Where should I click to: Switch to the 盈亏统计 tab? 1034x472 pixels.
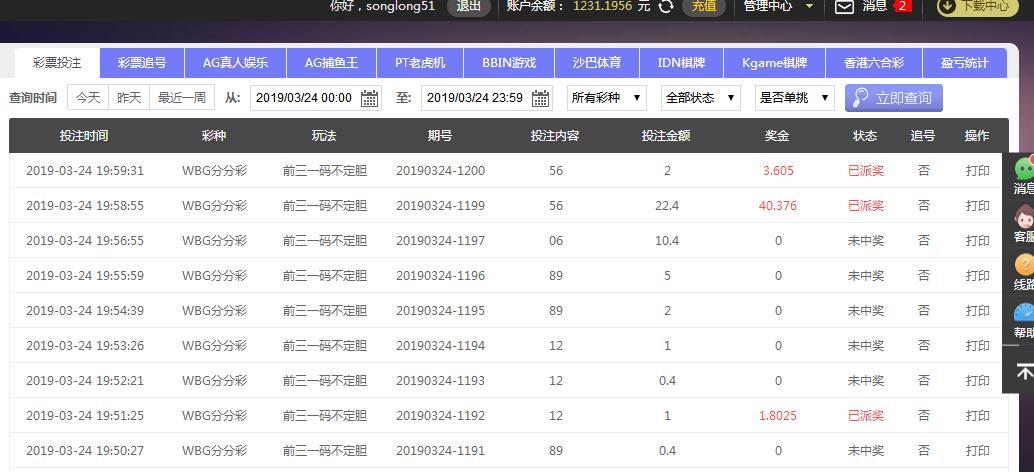[964, 63]
